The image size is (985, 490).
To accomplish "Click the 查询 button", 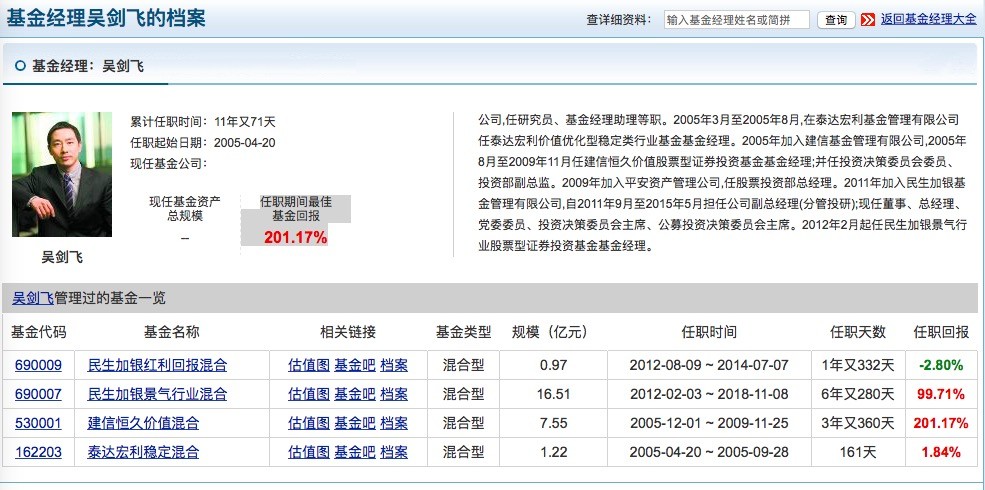I will click(x=836, y=20).
